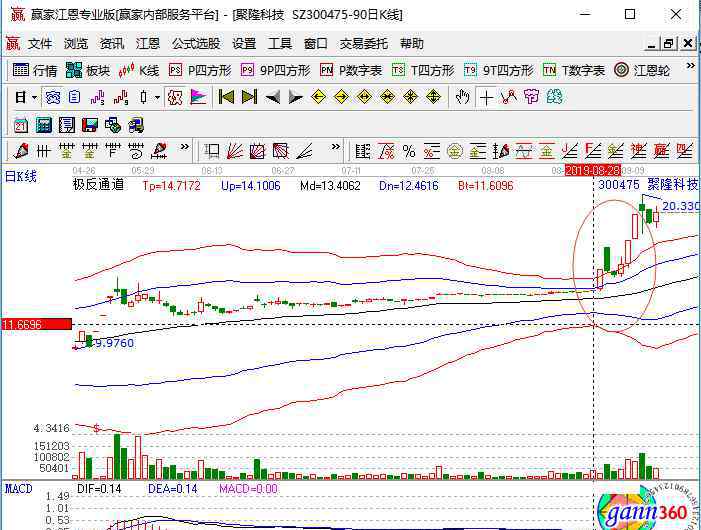
Task: Expand drawing tools overflow chevron
Action: pyautogui.click(x=185, y=147)
